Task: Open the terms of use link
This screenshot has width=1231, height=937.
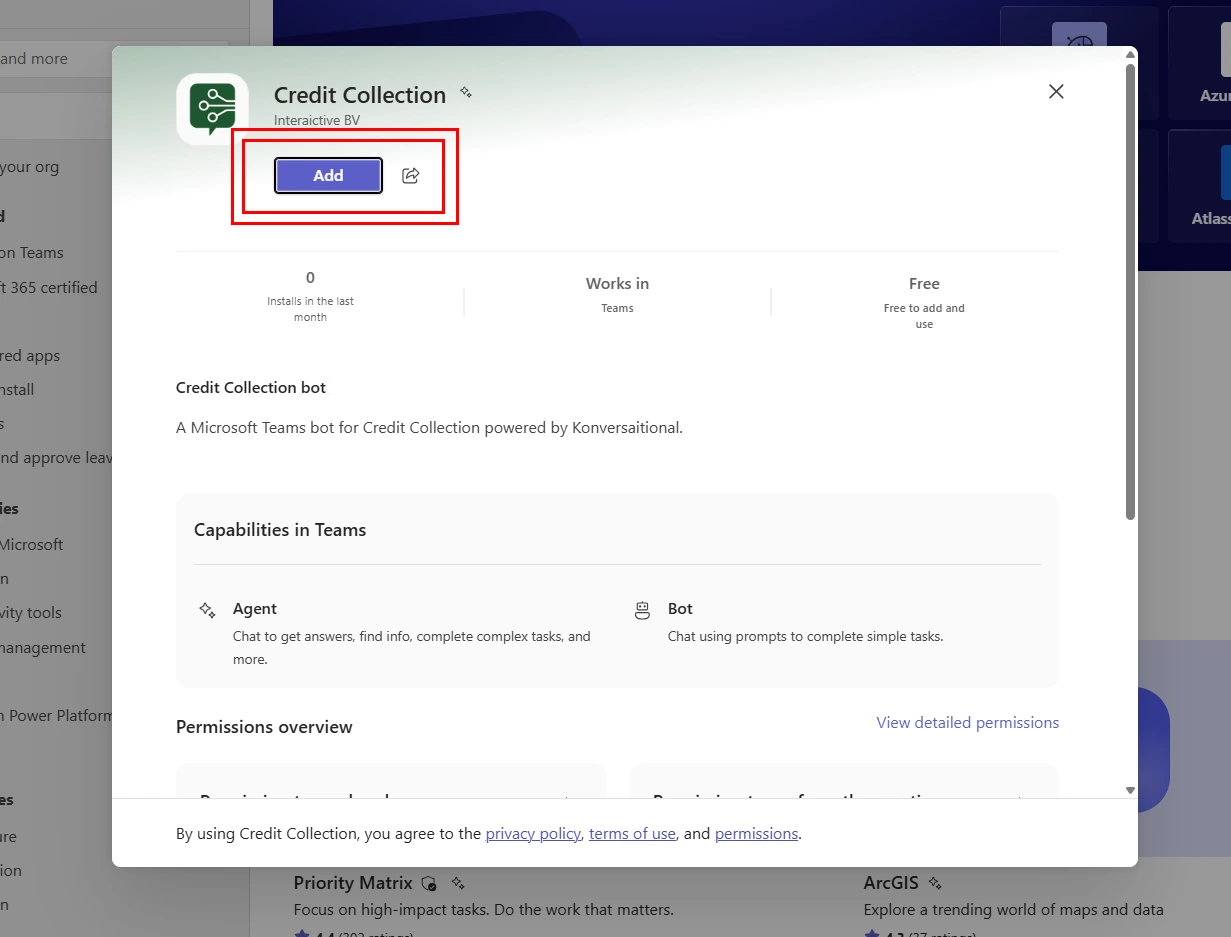Action: 632,833
